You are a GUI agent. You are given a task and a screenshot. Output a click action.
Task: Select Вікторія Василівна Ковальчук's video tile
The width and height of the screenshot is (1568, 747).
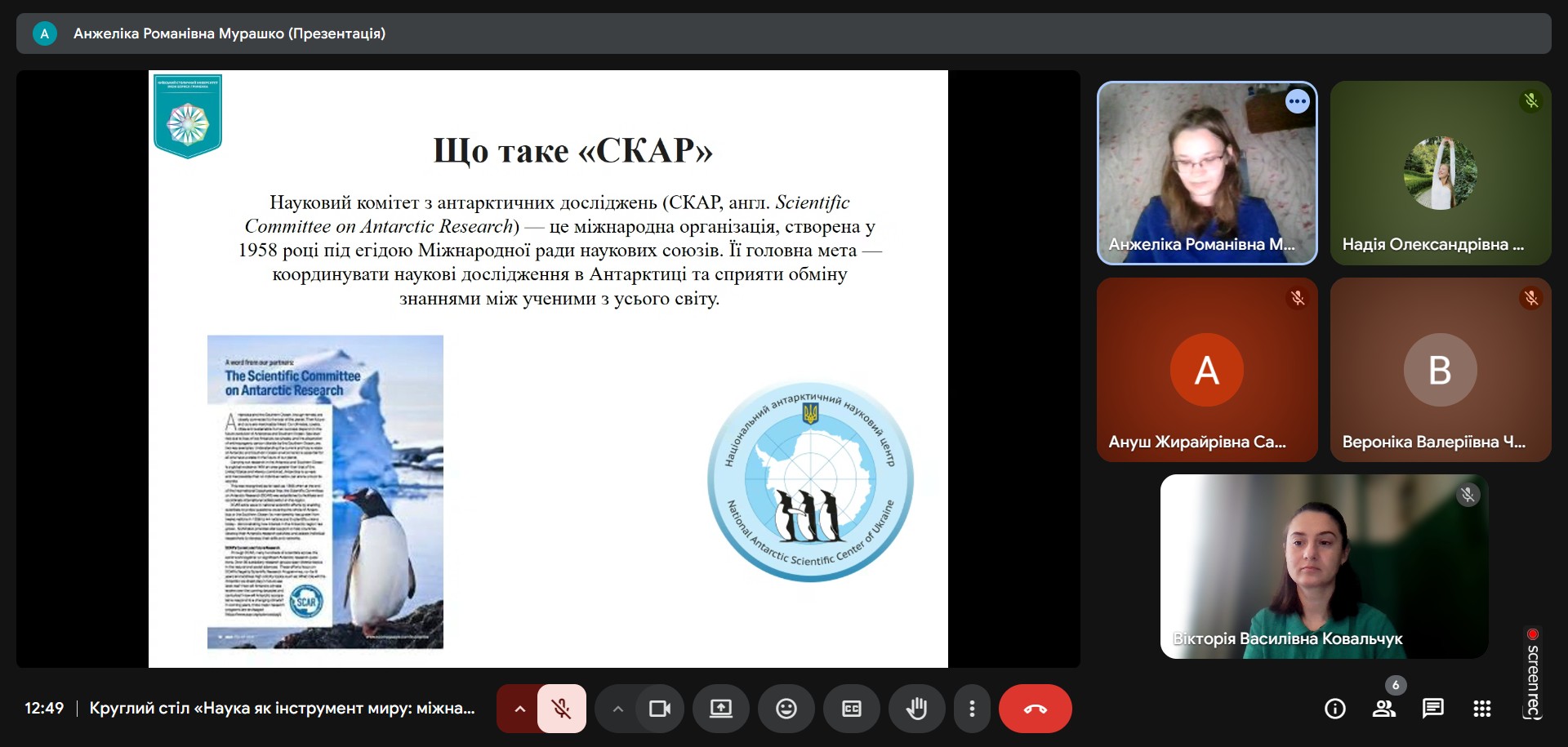click(1323, 567)
